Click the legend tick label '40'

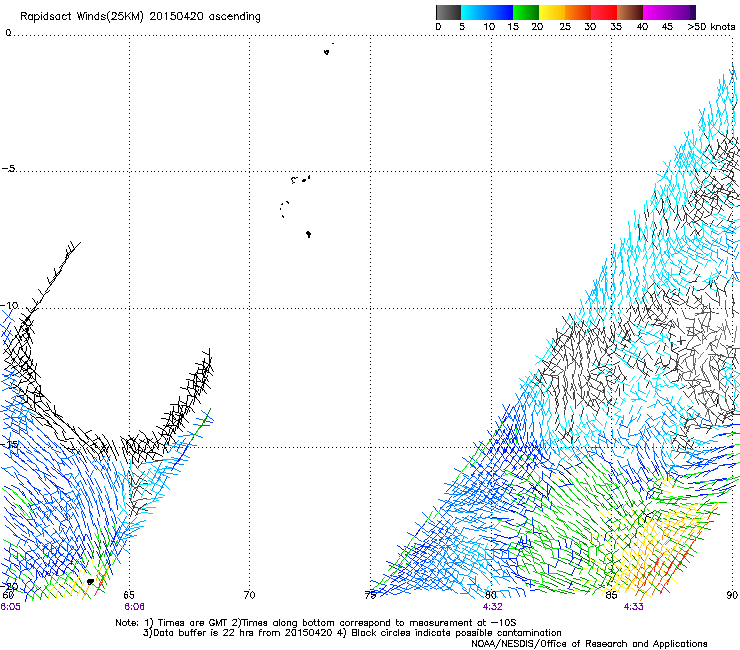642,27
